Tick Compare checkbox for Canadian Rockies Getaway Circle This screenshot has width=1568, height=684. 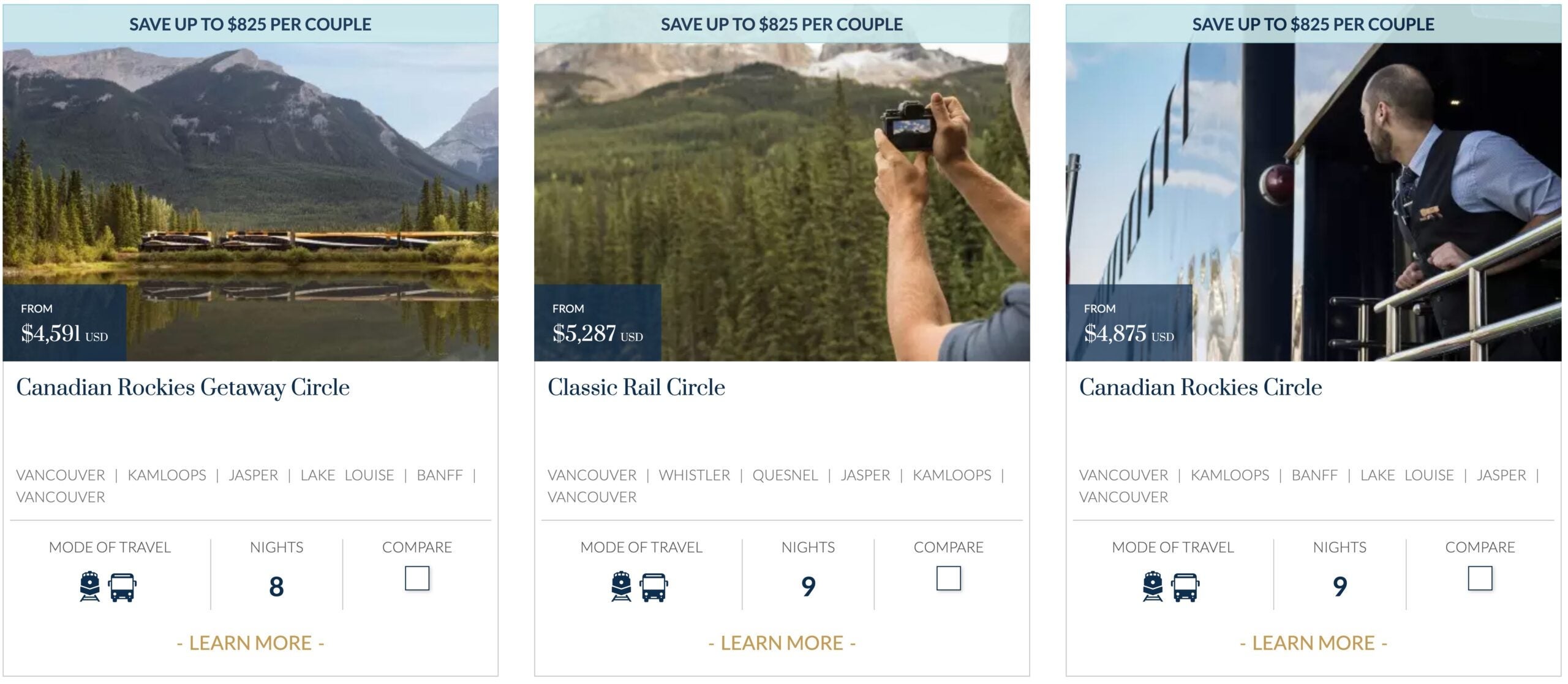click(417, 578)
